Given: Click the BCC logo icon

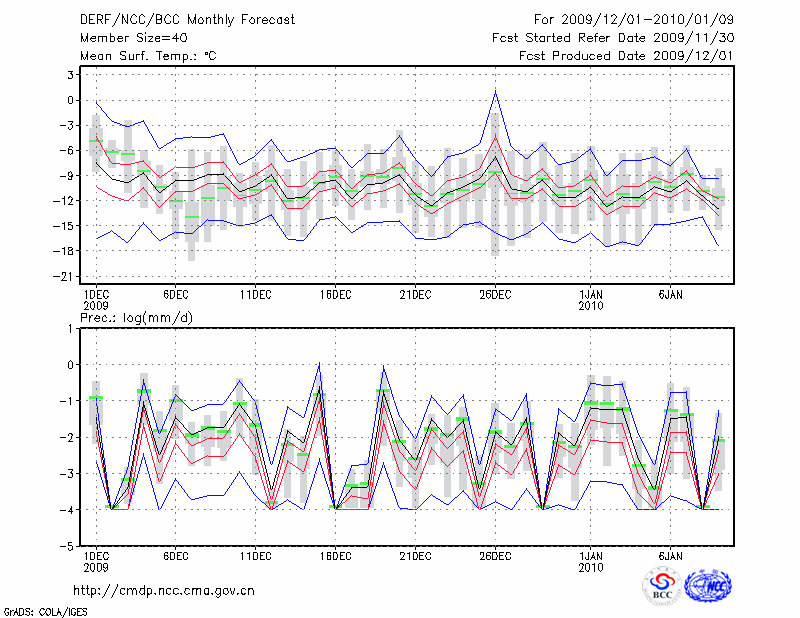Looking at the screenshot, I should coord(661,585).
